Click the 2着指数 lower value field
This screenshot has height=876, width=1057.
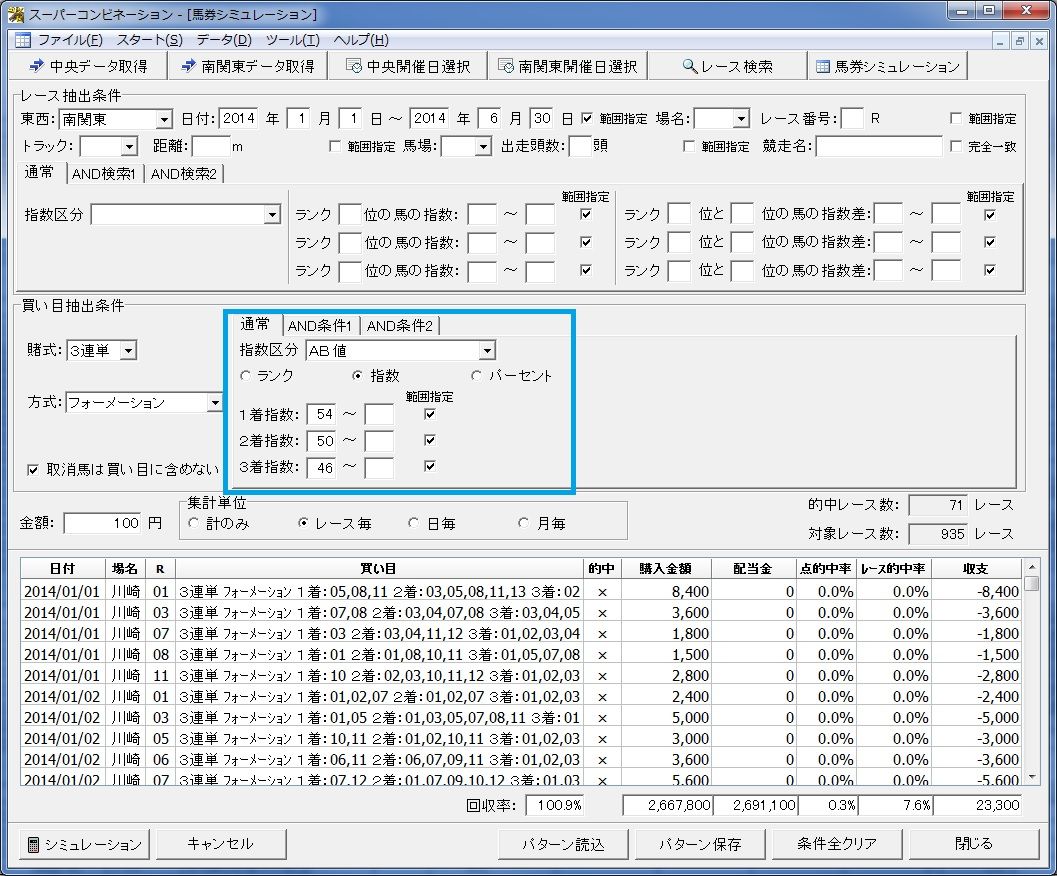click(322, 441)
